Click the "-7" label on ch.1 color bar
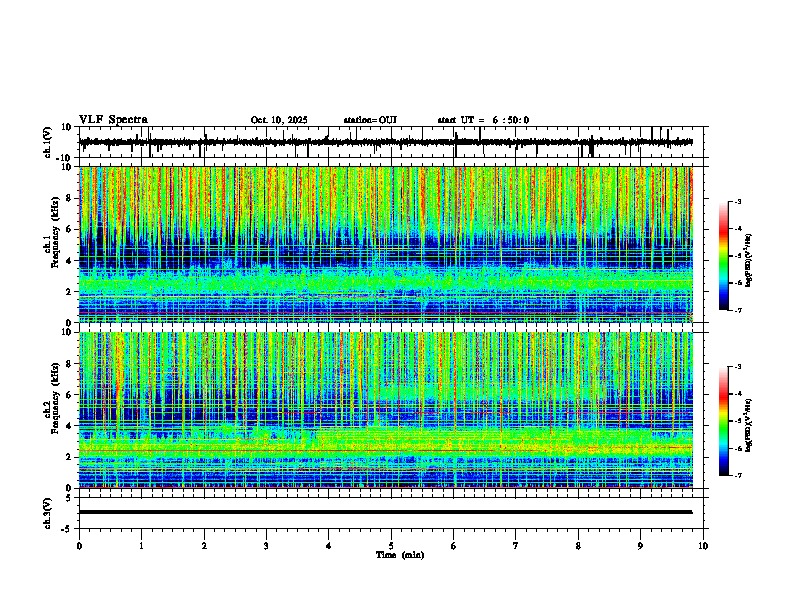This screenshot has width=792, height=612. 737,310
